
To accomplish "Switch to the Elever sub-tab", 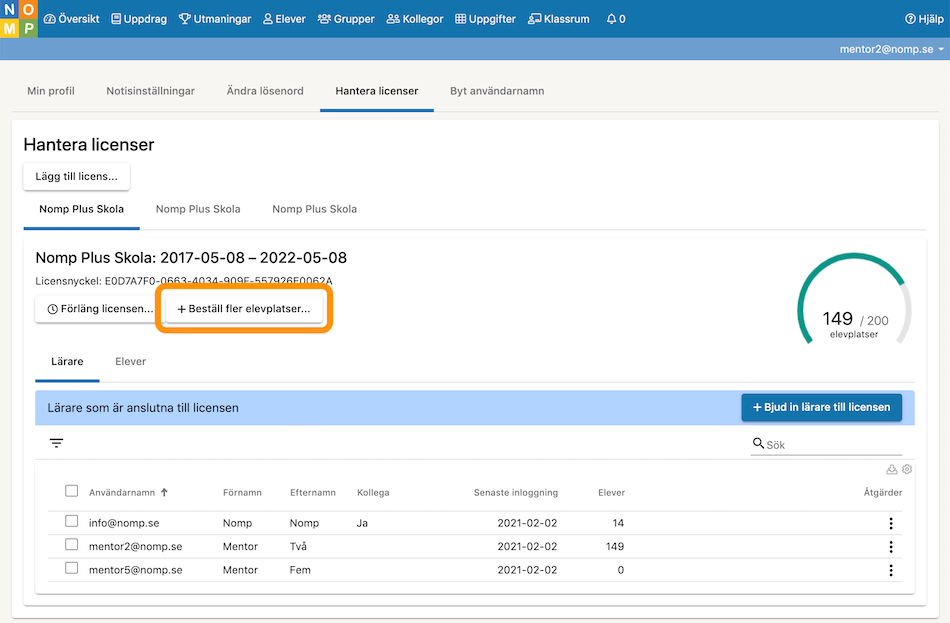I will [x=130, y=362].
